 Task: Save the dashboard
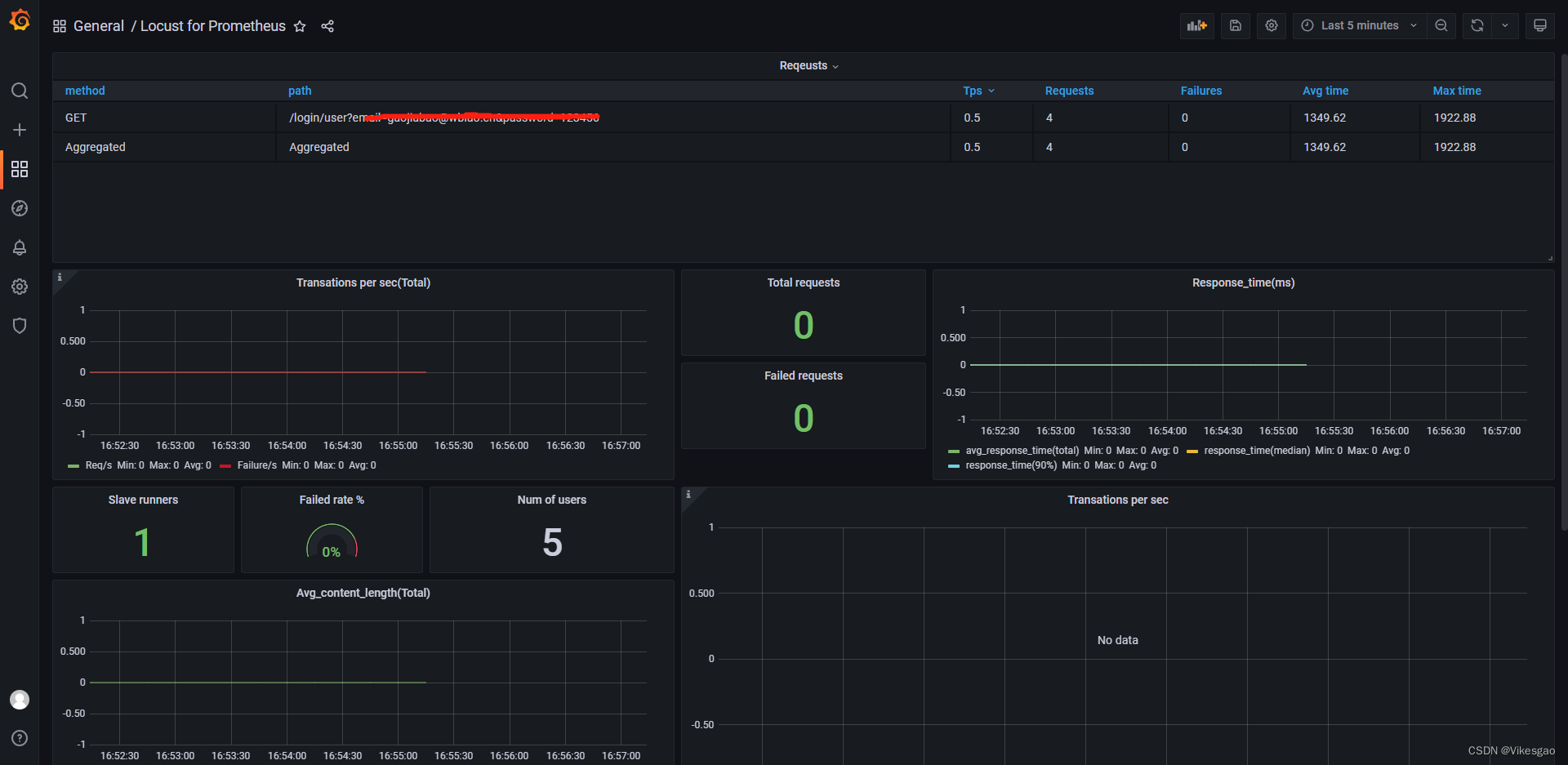(1236, 25)
